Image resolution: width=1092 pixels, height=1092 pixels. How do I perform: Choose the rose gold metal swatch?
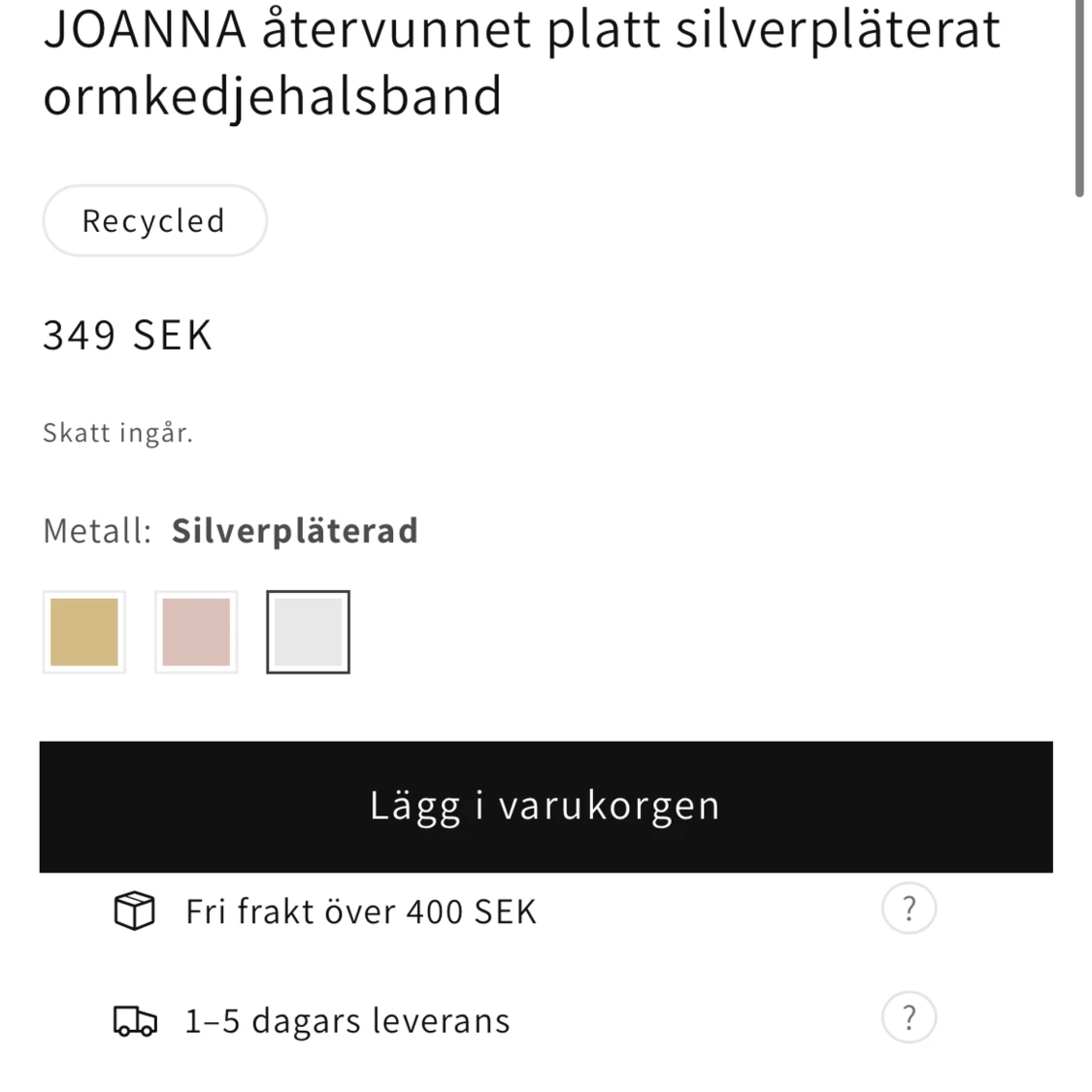[x=196, y=632]
